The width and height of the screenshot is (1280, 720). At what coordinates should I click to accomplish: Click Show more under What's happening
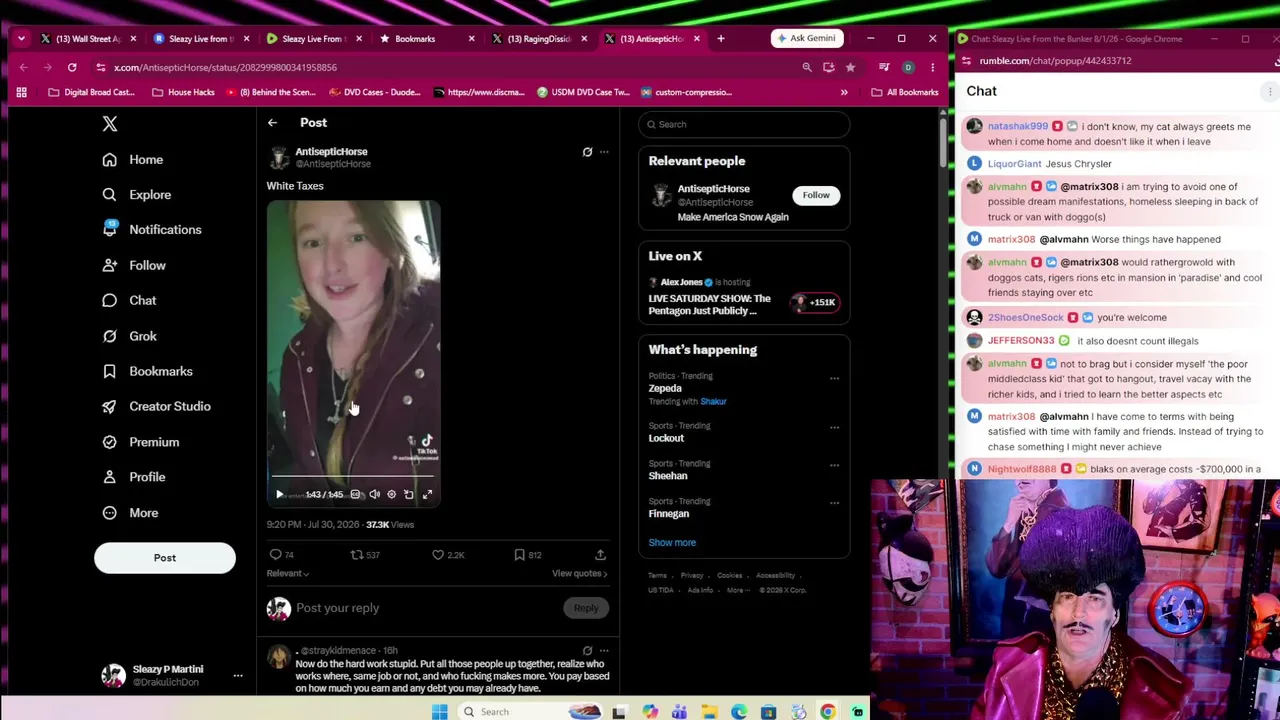point(672,543)
